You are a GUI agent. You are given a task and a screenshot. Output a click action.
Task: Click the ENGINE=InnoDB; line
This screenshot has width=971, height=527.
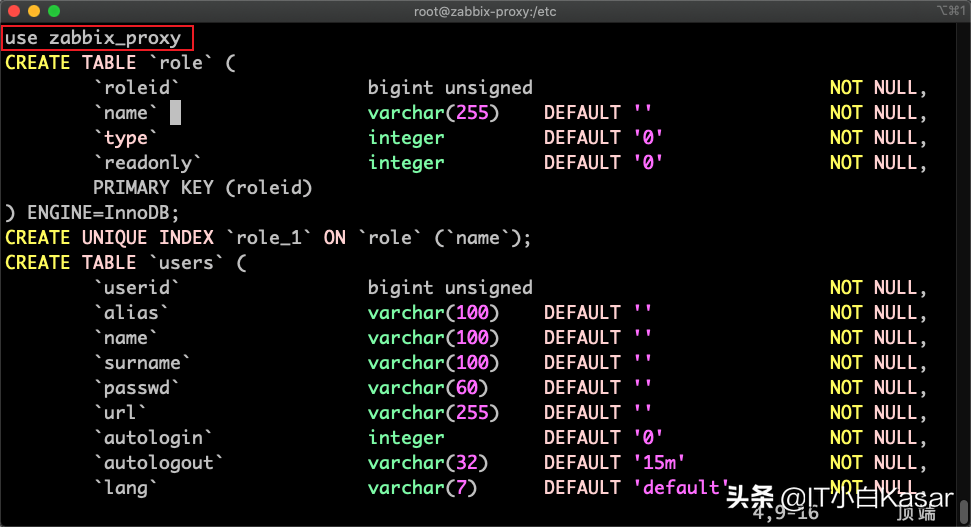point(92,213)
